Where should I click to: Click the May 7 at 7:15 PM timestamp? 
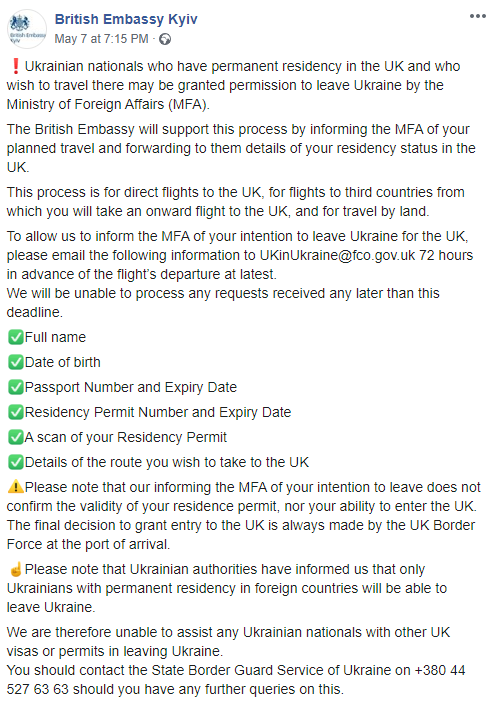(101, 39)
